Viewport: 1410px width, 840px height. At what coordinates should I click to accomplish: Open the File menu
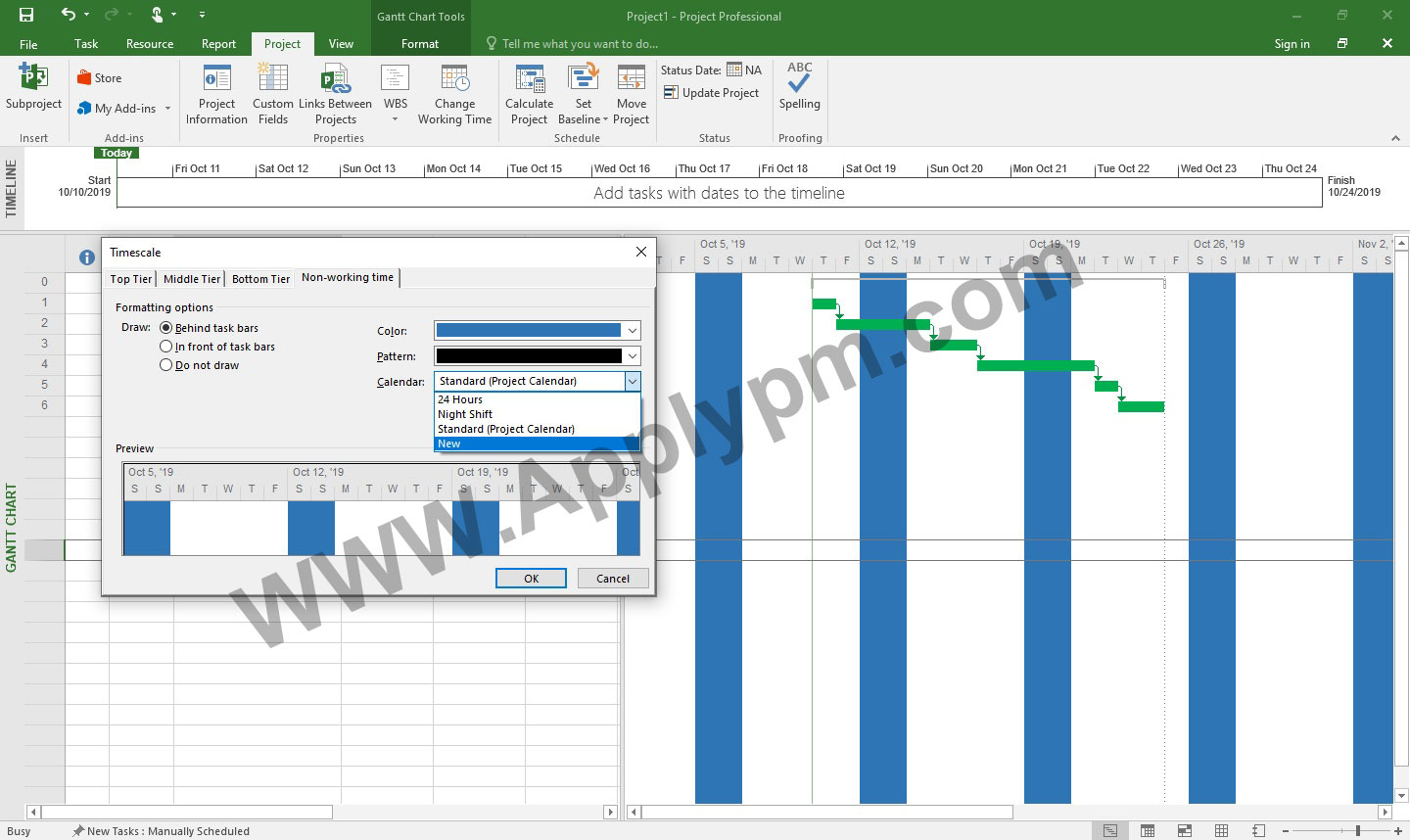click(28, 44)
